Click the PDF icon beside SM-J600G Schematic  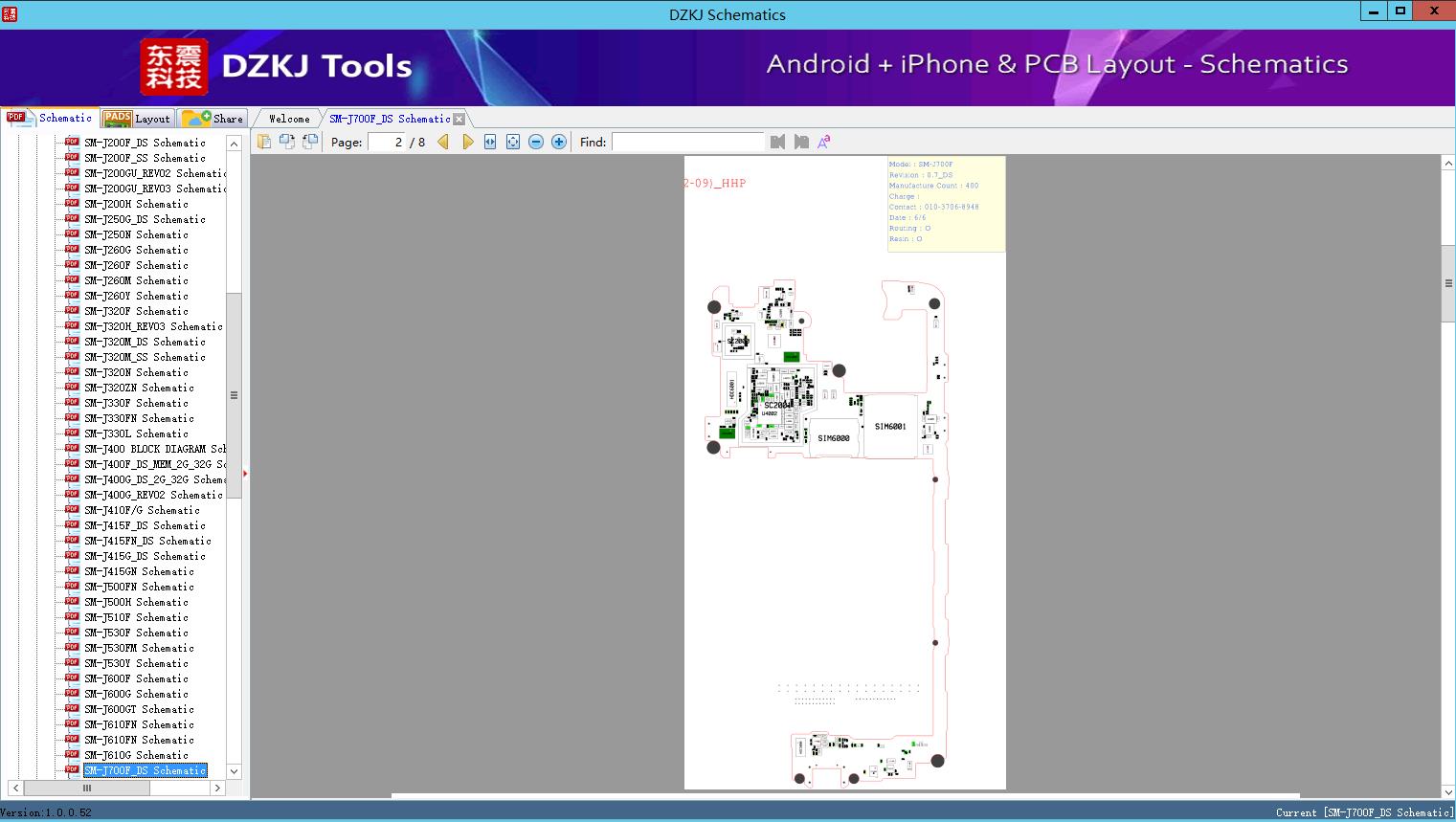72,694
